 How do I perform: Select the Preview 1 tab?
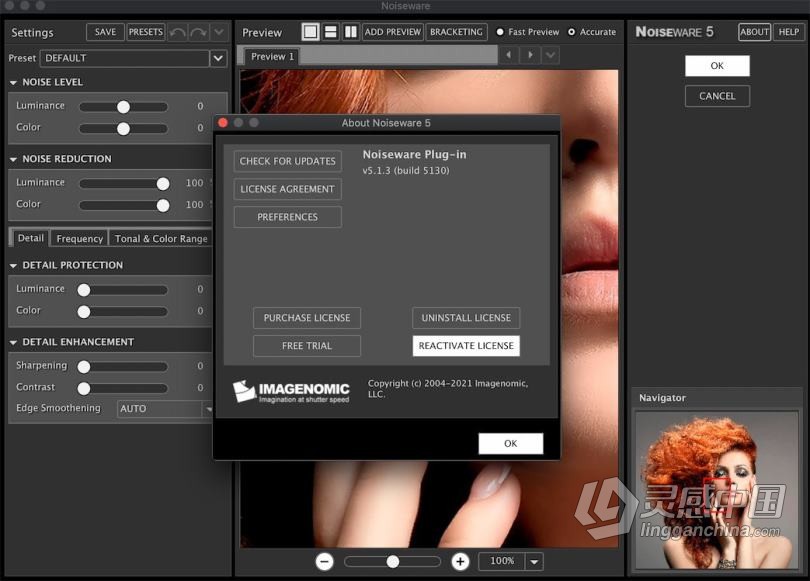click(272, 56)
